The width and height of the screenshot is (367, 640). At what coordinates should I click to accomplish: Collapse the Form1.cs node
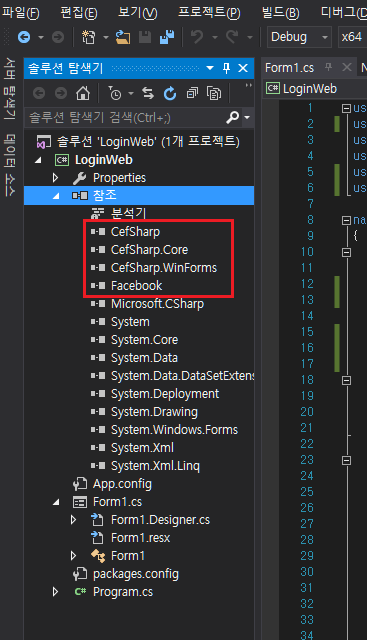[56, 502]
